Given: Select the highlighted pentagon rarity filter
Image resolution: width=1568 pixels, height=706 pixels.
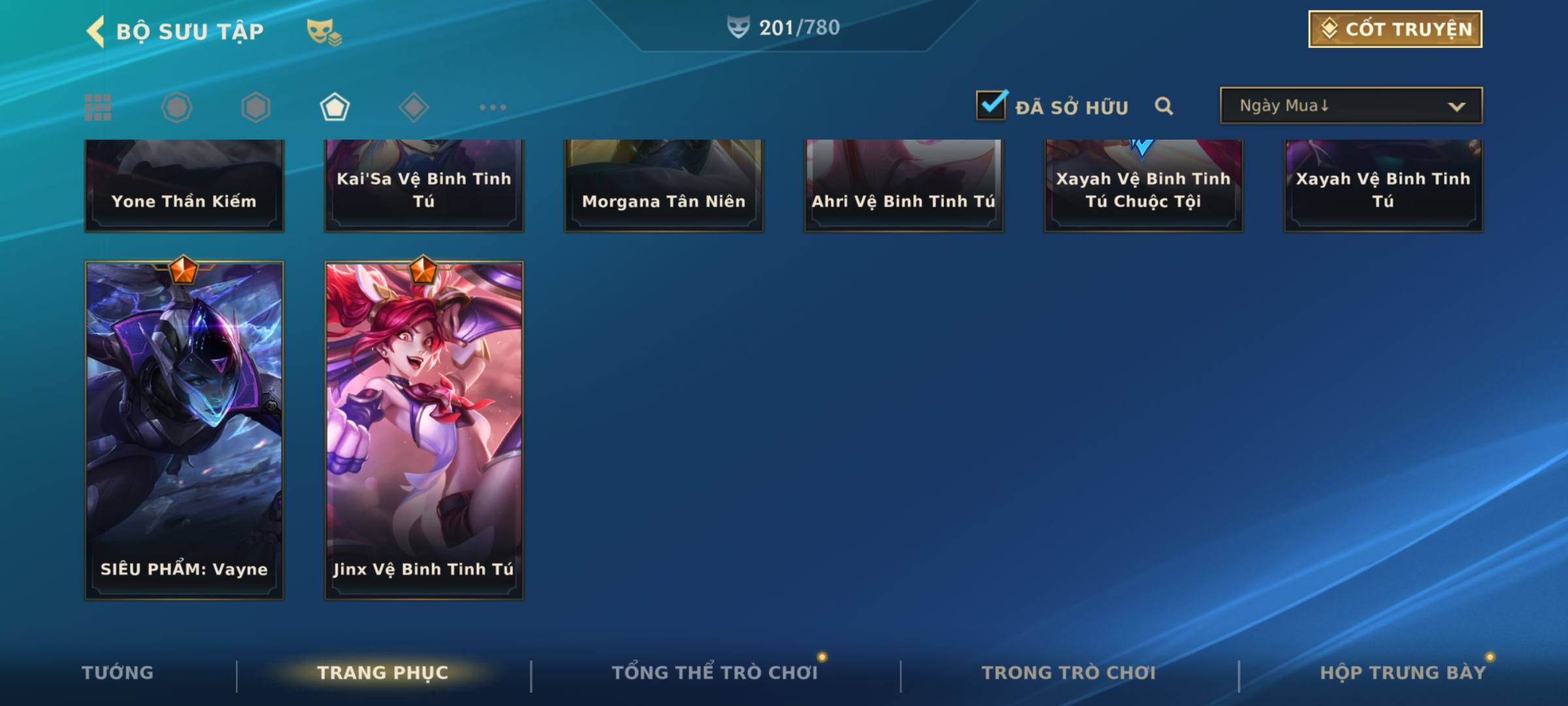Looking at the screenshot, I should [x=335, y=107].
